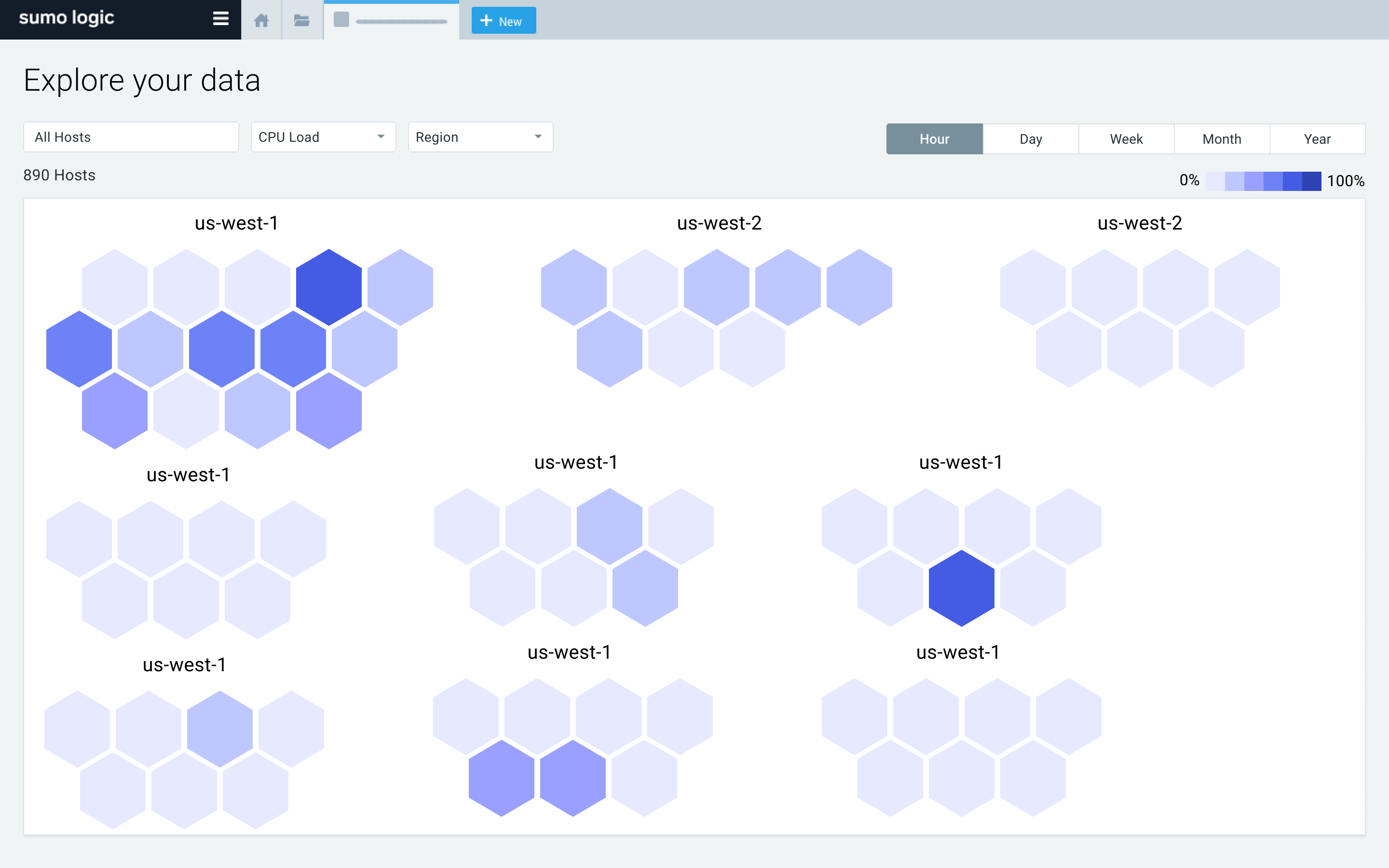Click the Explore your data heading
The width and height of the screenshot is (1389, 868).
[142, 81]
